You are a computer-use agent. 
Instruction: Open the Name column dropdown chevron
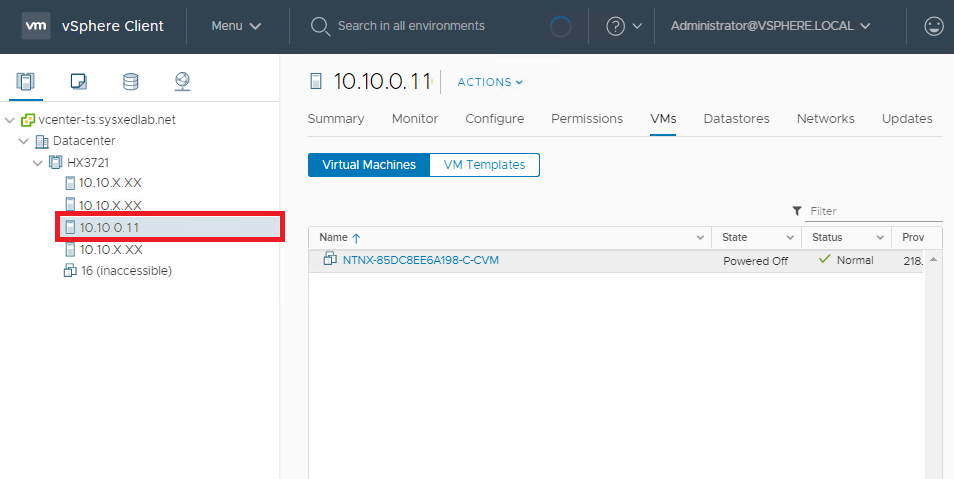pyautogui.click(x=700, y=237)
